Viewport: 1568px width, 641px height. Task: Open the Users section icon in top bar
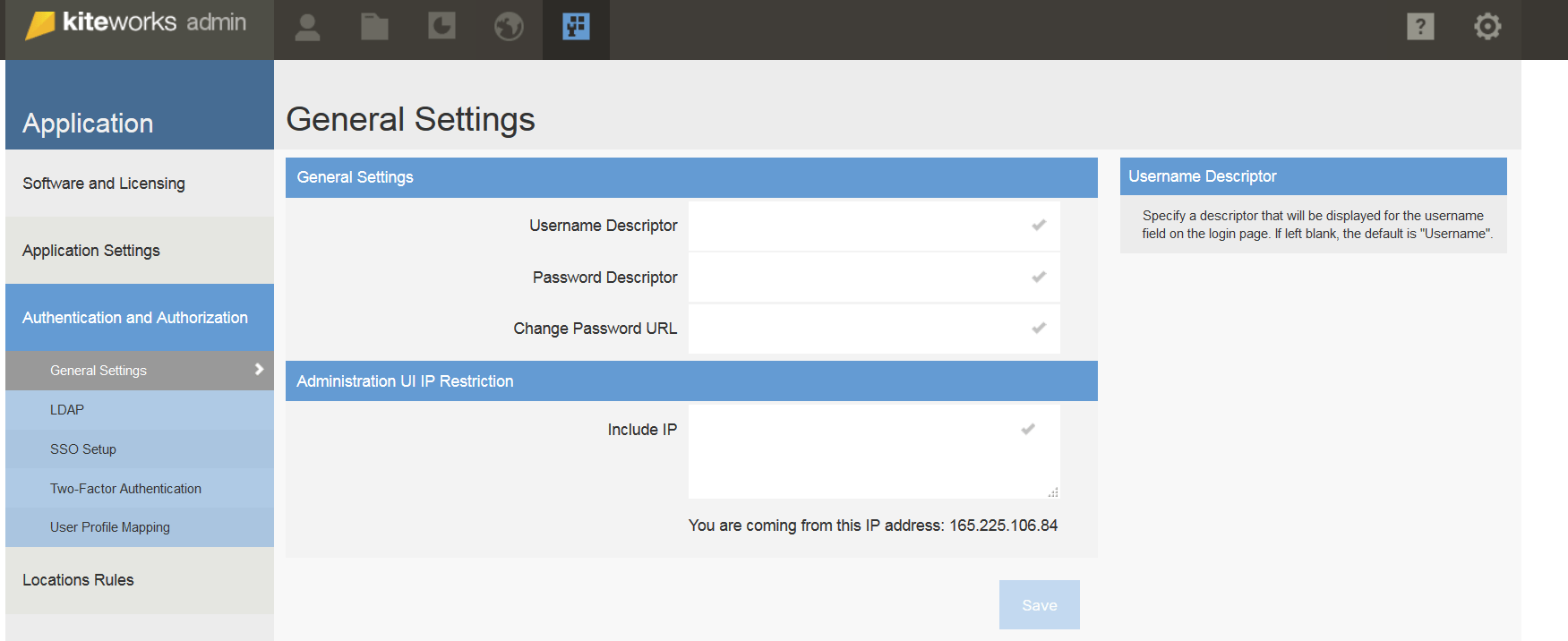(307, 27)
